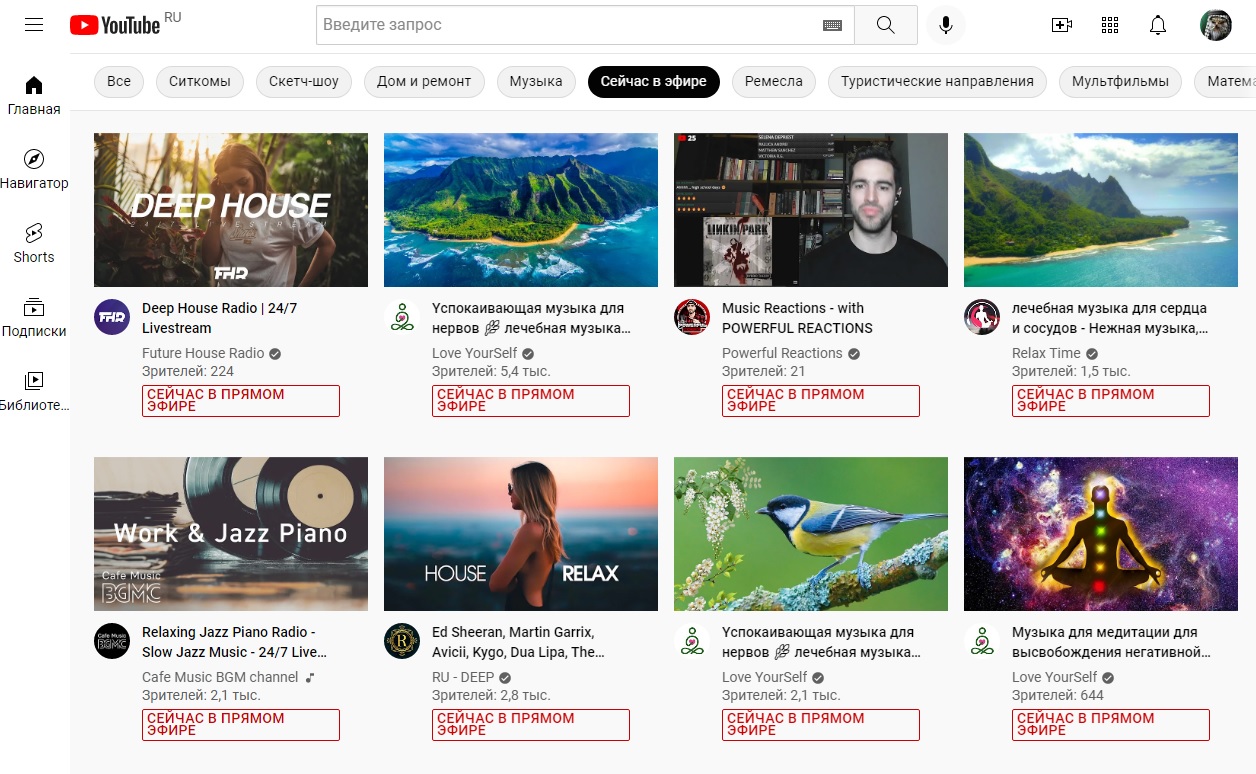Open the on-screen keyboard icon in search
Viewport: 1256px width, 774px height.
pos(832,25)
